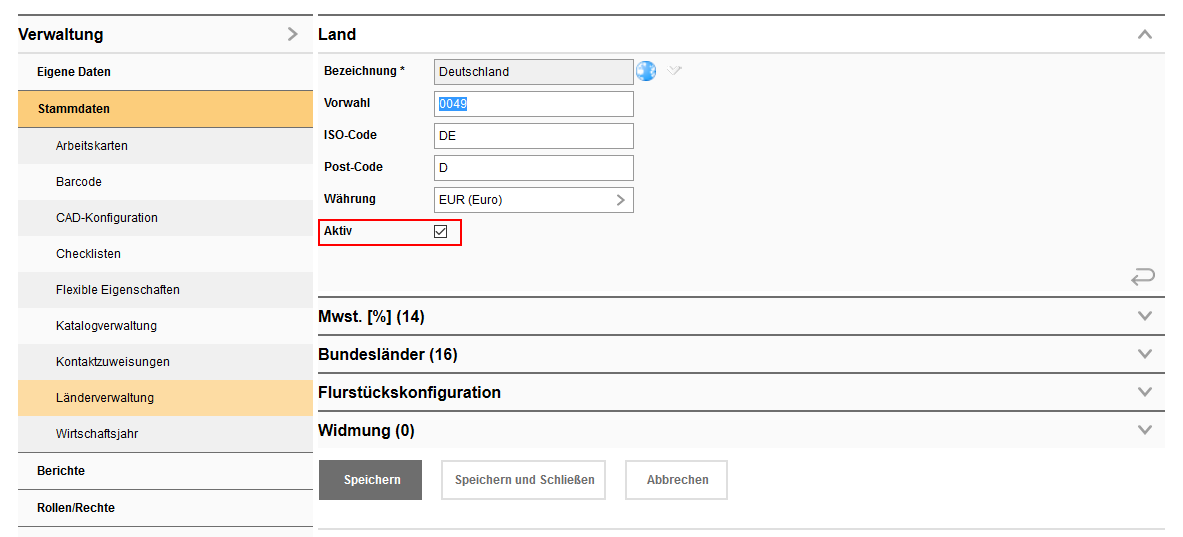Open the Währung EUR (Euro) dropdown
Viewport: 1183px width, 537px height.
point(534,200)
